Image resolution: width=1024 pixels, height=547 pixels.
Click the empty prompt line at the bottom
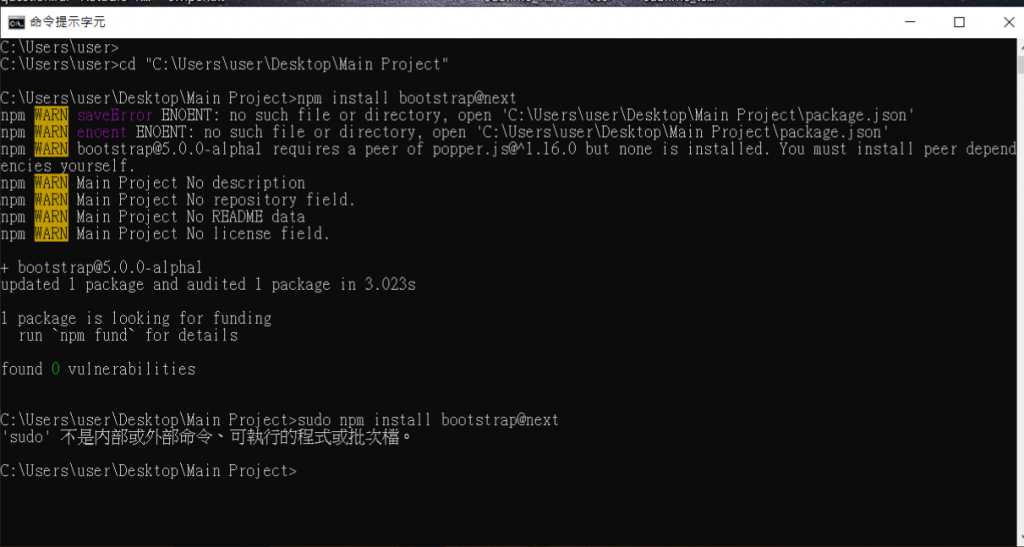[148, 471]
